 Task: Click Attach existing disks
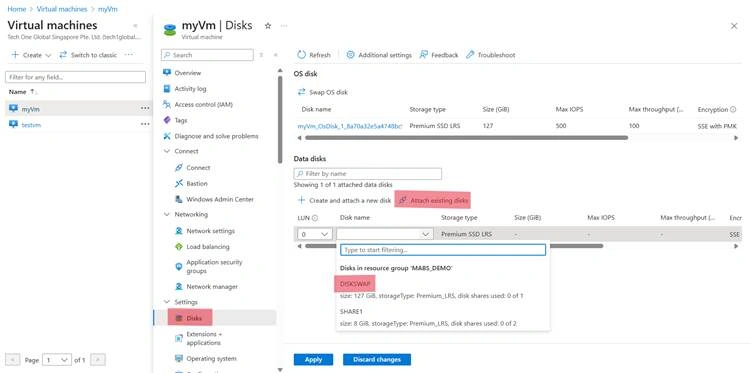pyautogui.click(x=433, y=201)
